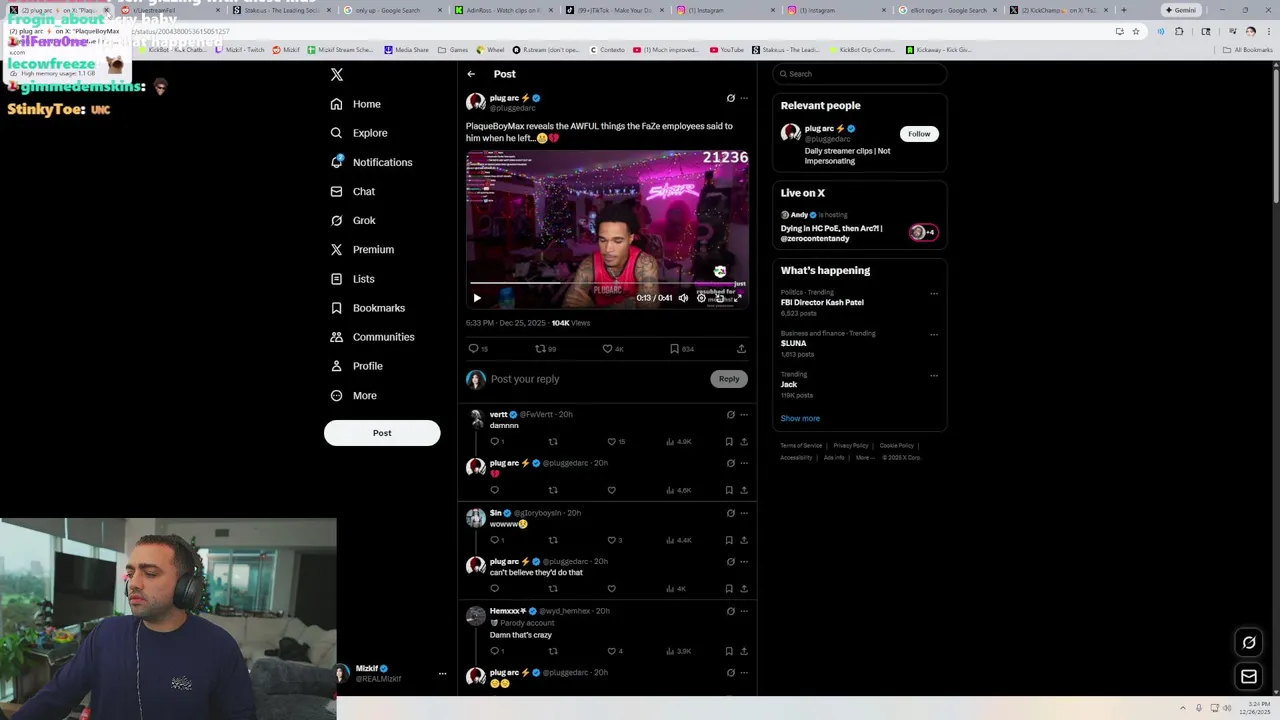Viewport: 1280px width, 720px height.
Task: Repost the main post showing 99 reposts
Action: click(x=545, y=349)
